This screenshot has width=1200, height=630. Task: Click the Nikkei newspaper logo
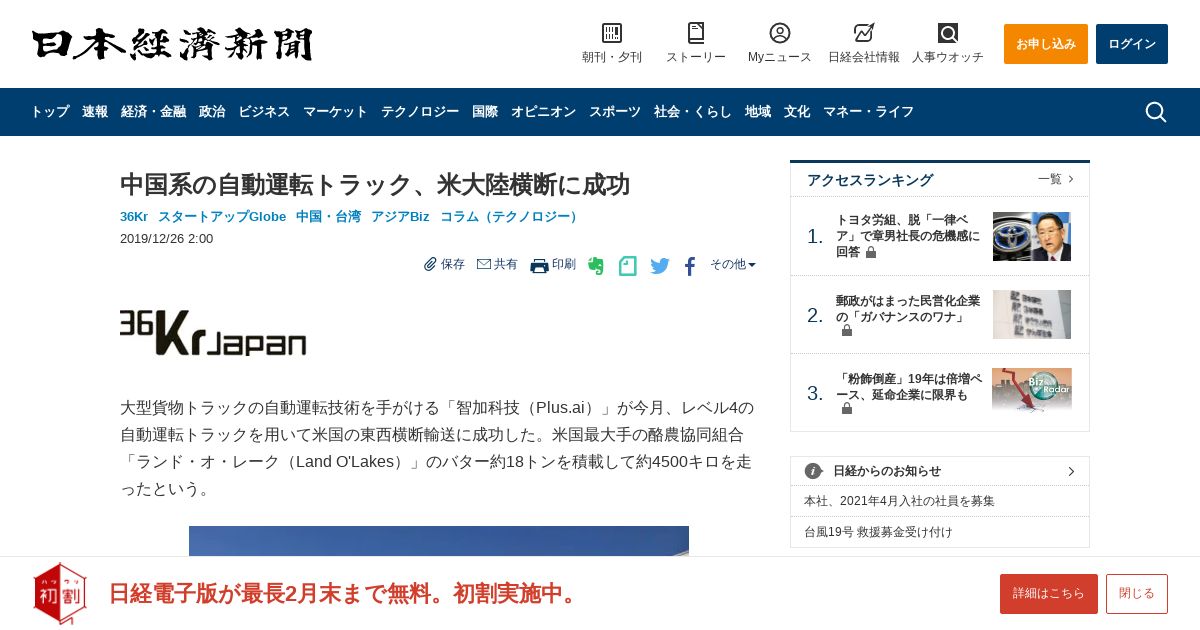tap(172, 44)
